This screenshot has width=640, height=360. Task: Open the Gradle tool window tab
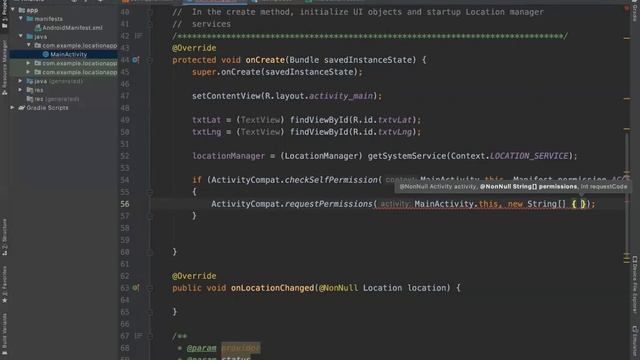(635, 10)
